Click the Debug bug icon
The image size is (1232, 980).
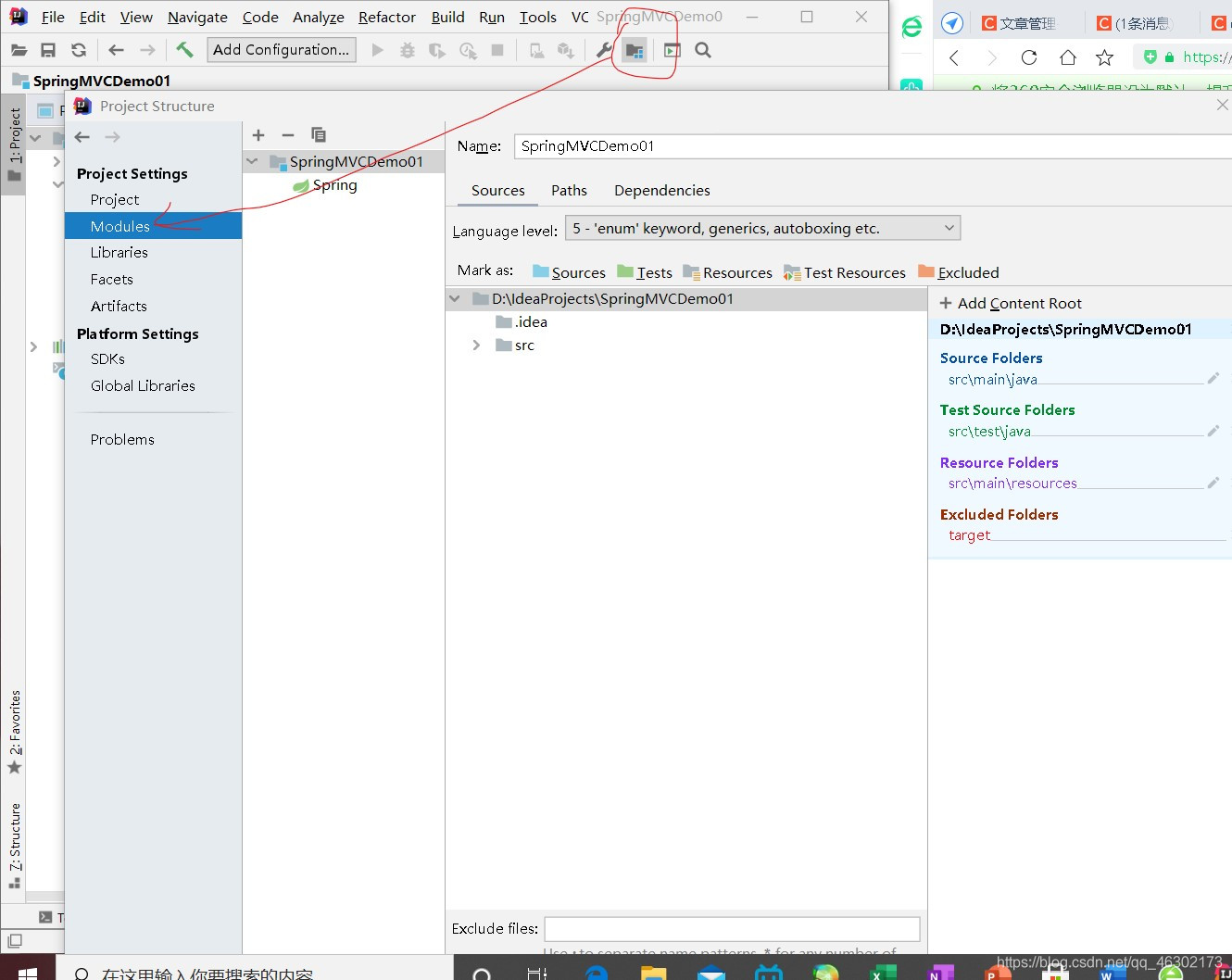pyautogui.click(x=407, y=50)
